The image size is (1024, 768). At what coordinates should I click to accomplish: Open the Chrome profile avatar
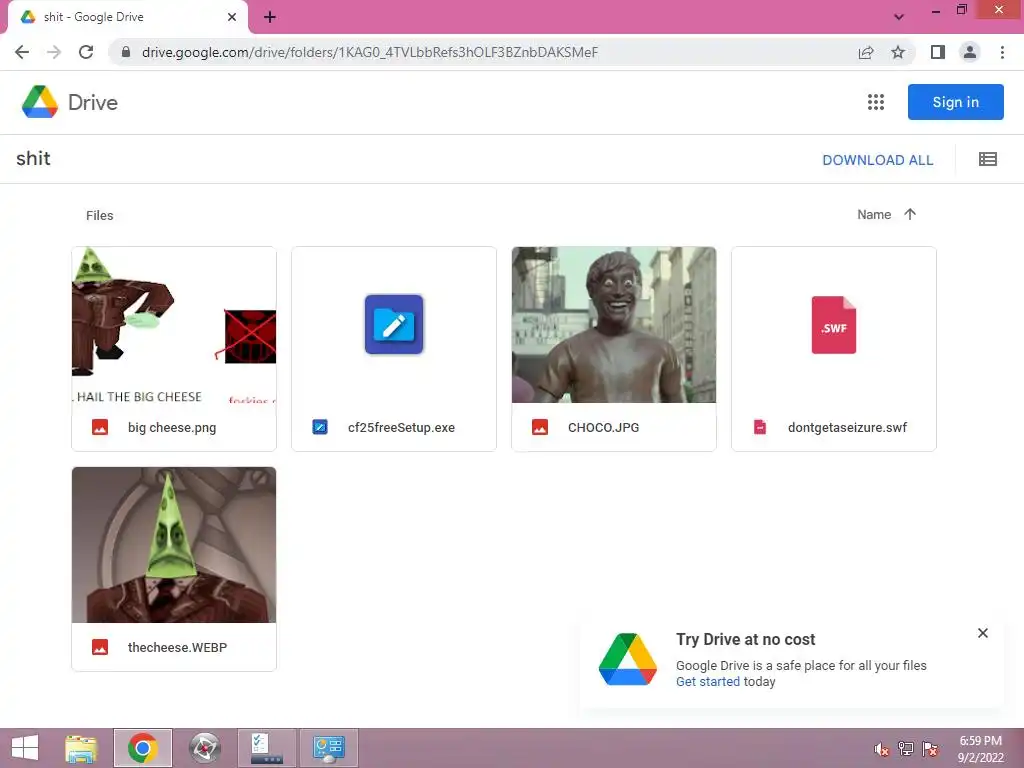(x=970, y=52)
